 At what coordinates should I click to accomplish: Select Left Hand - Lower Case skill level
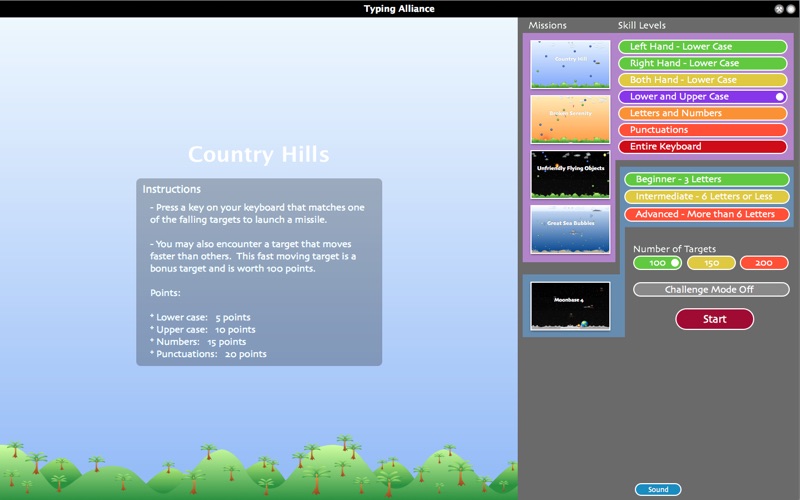pos(703,46)
